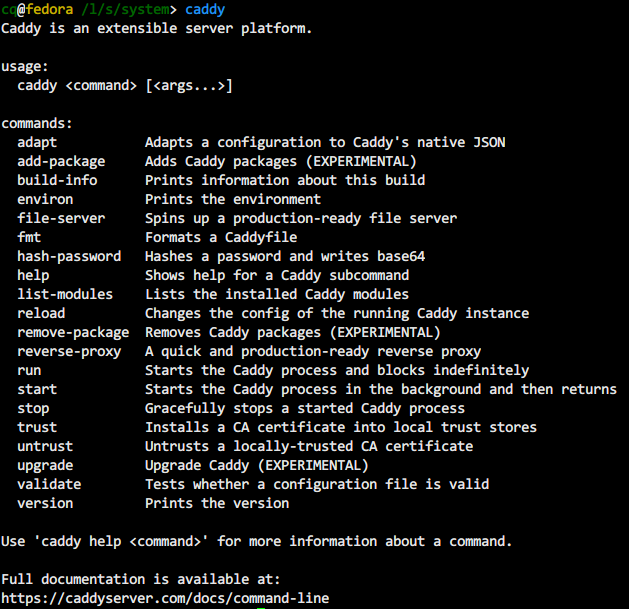Click the 'trust' command name
Screen dimensions: 629x609
[37, 427]
